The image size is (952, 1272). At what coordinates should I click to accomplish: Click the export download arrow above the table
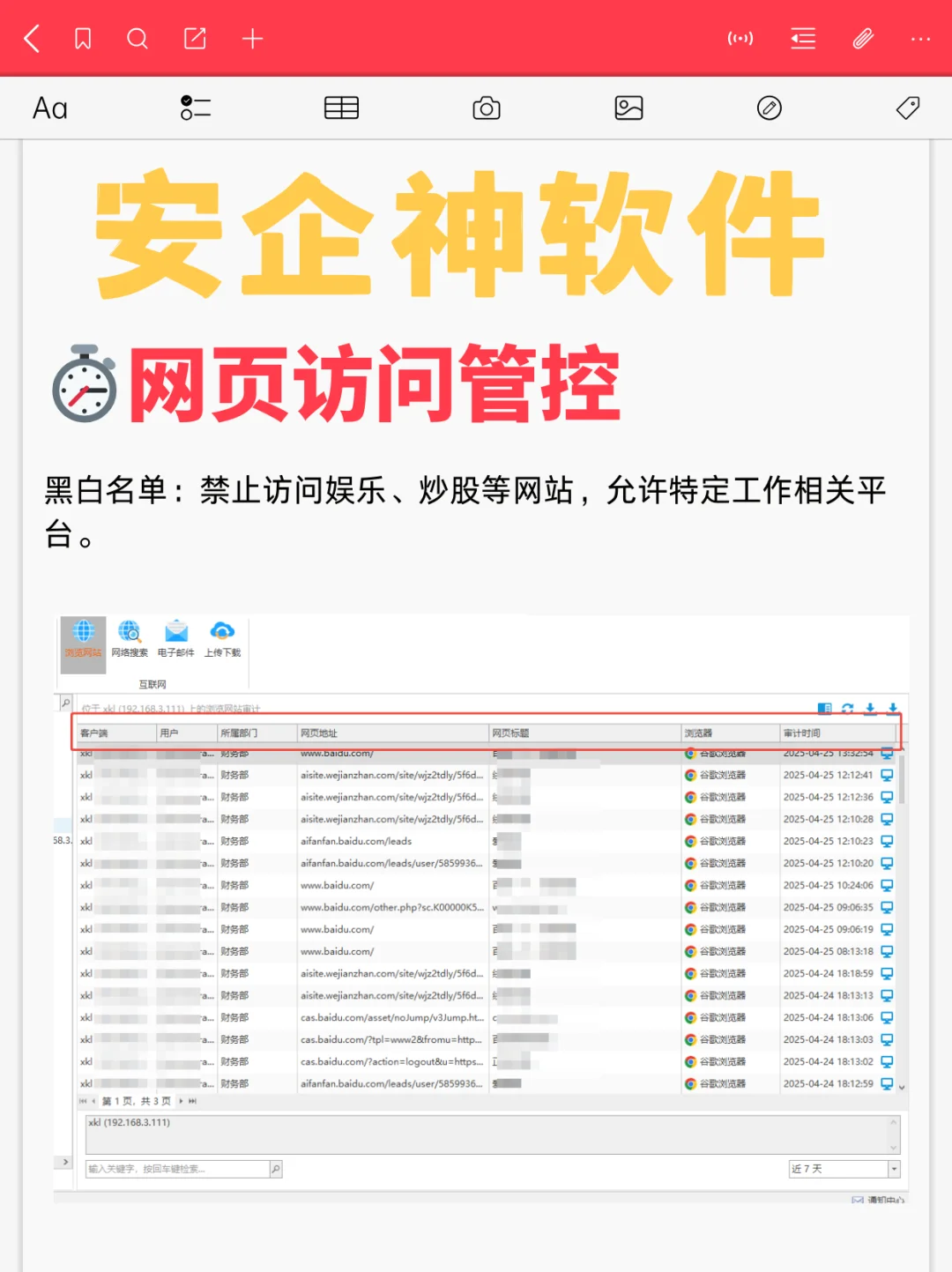tap(870, 709)
